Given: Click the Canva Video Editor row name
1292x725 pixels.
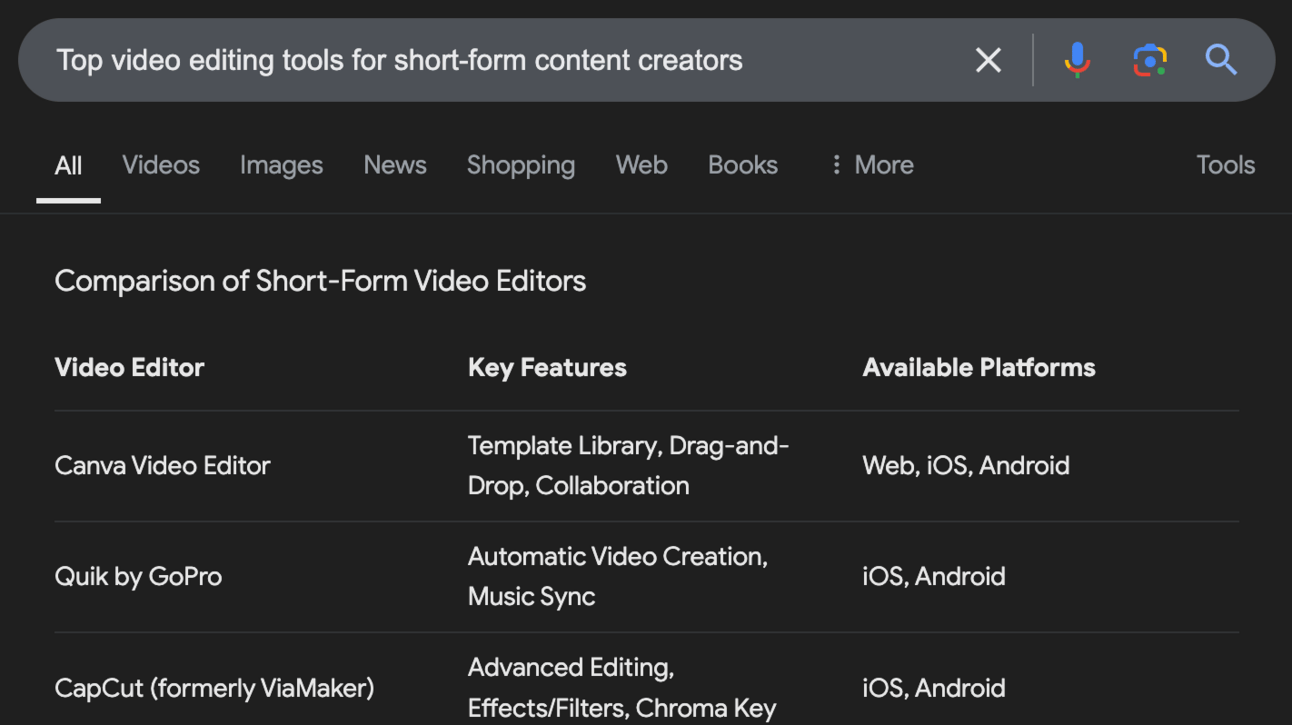Looking at the screenshot, I should (163, 466).
